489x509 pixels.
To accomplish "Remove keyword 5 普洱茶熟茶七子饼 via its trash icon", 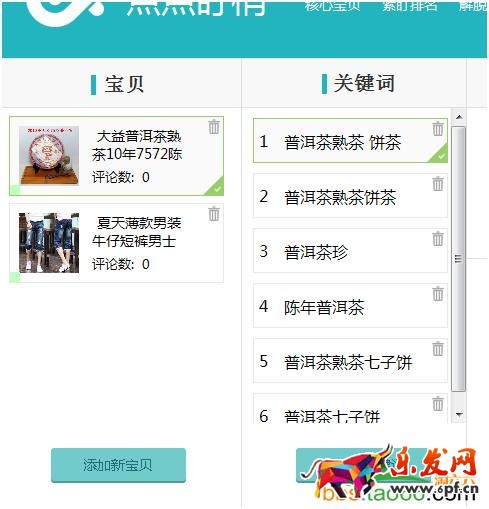I will click(x=438, y=349).
